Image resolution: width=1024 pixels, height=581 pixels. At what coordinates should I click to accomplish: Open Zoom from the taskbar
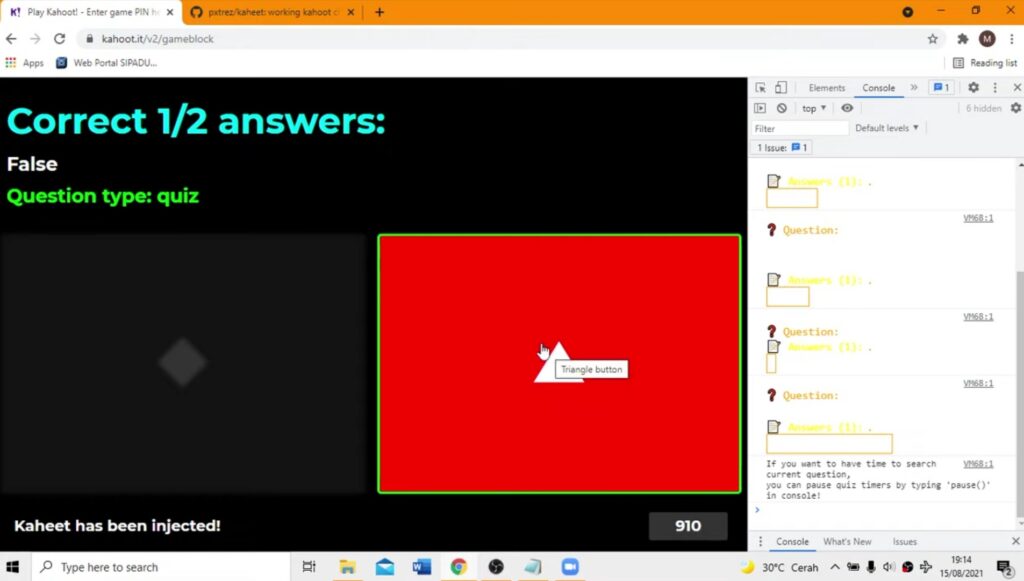(x=570, y=567)
